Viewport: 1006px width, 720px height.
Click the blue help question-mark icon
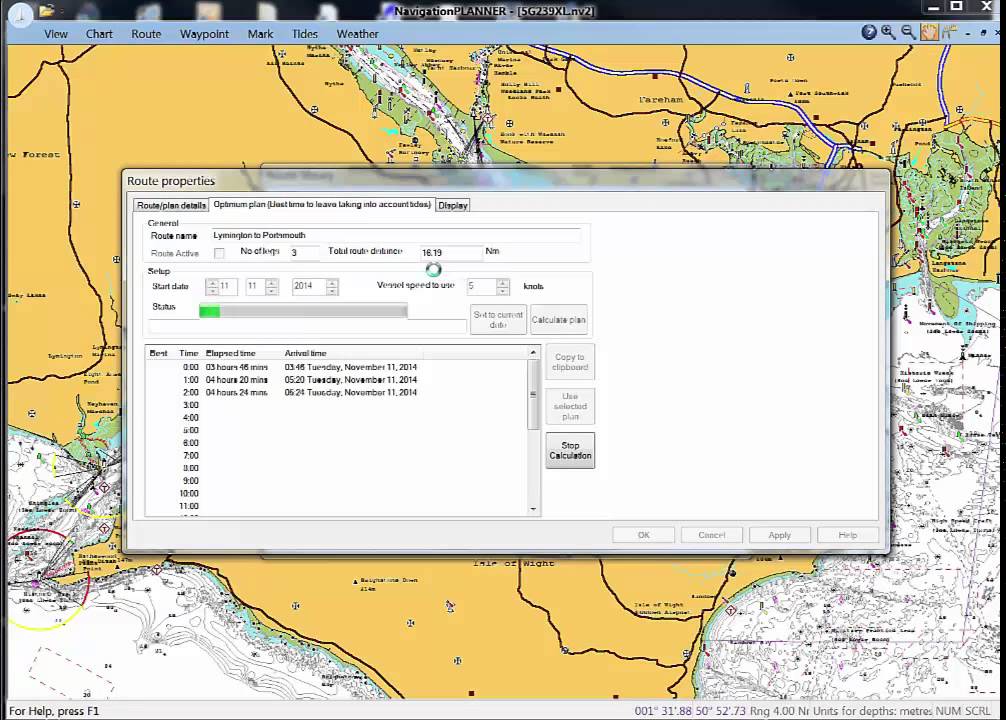(869, 32)
